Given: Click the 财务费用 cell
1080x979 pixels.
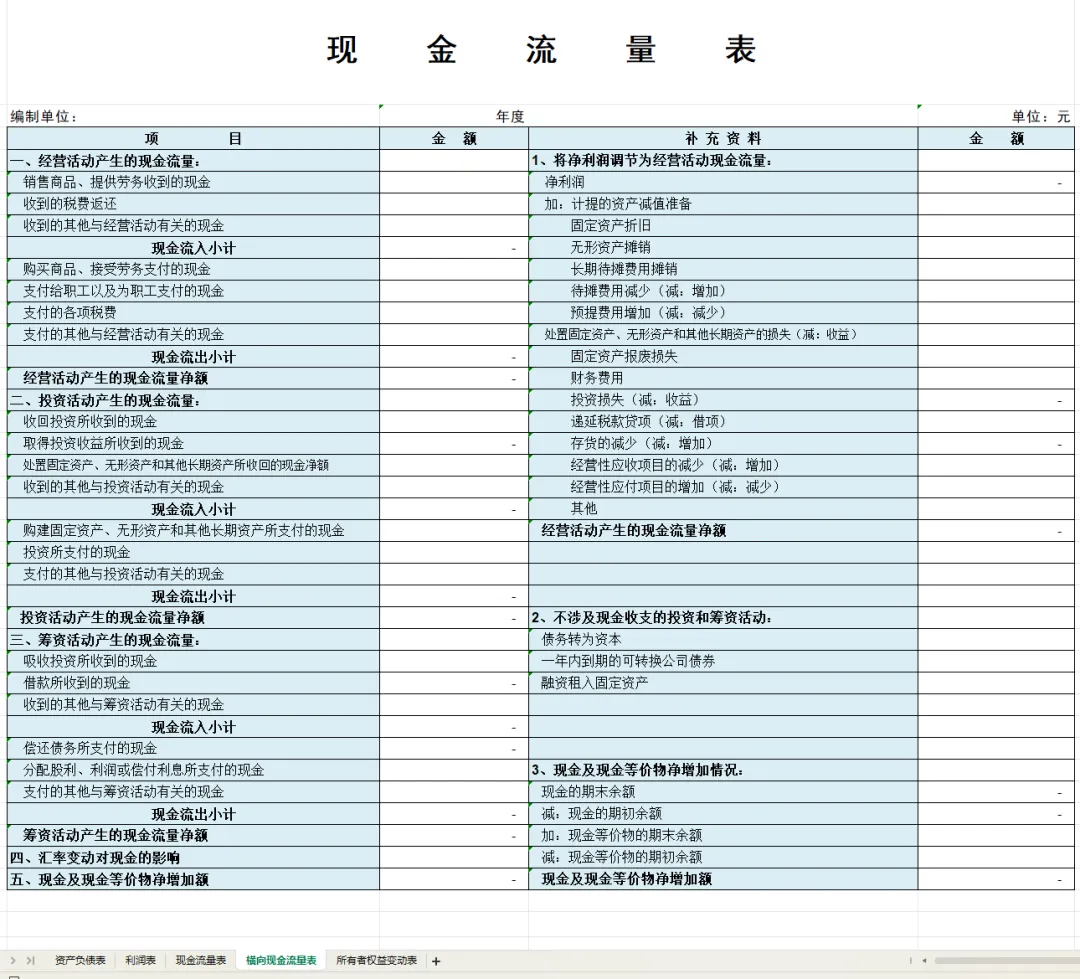Looking at the screenshot, I should [723, 378].
